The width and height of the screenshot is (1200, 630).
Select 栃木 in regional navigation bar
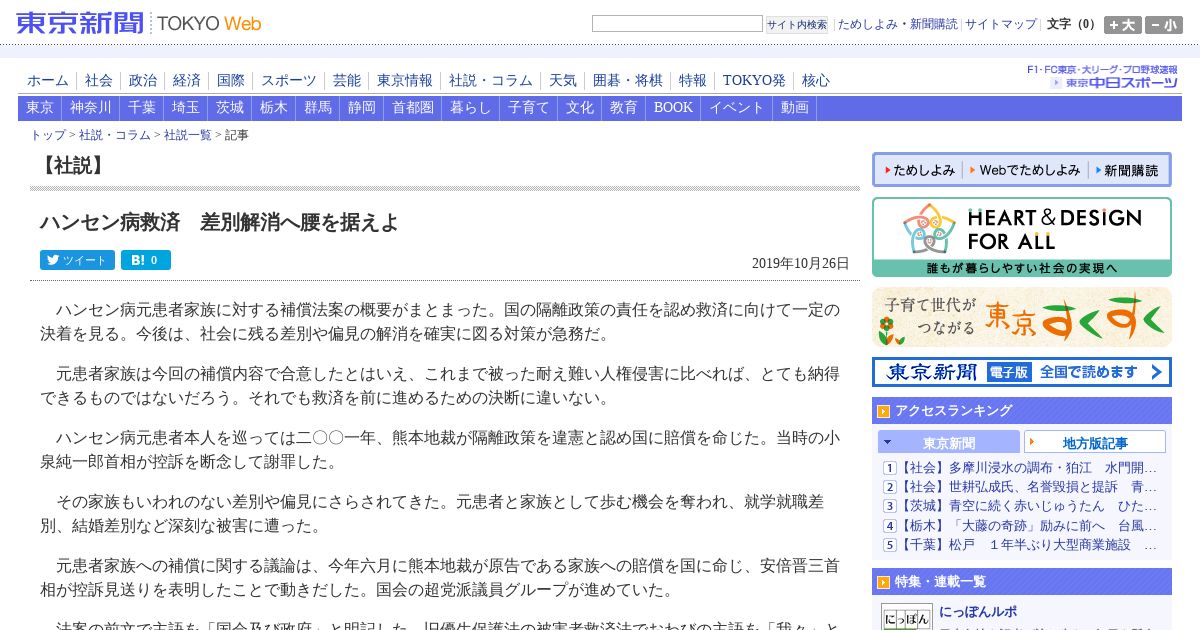click(274, 108)
